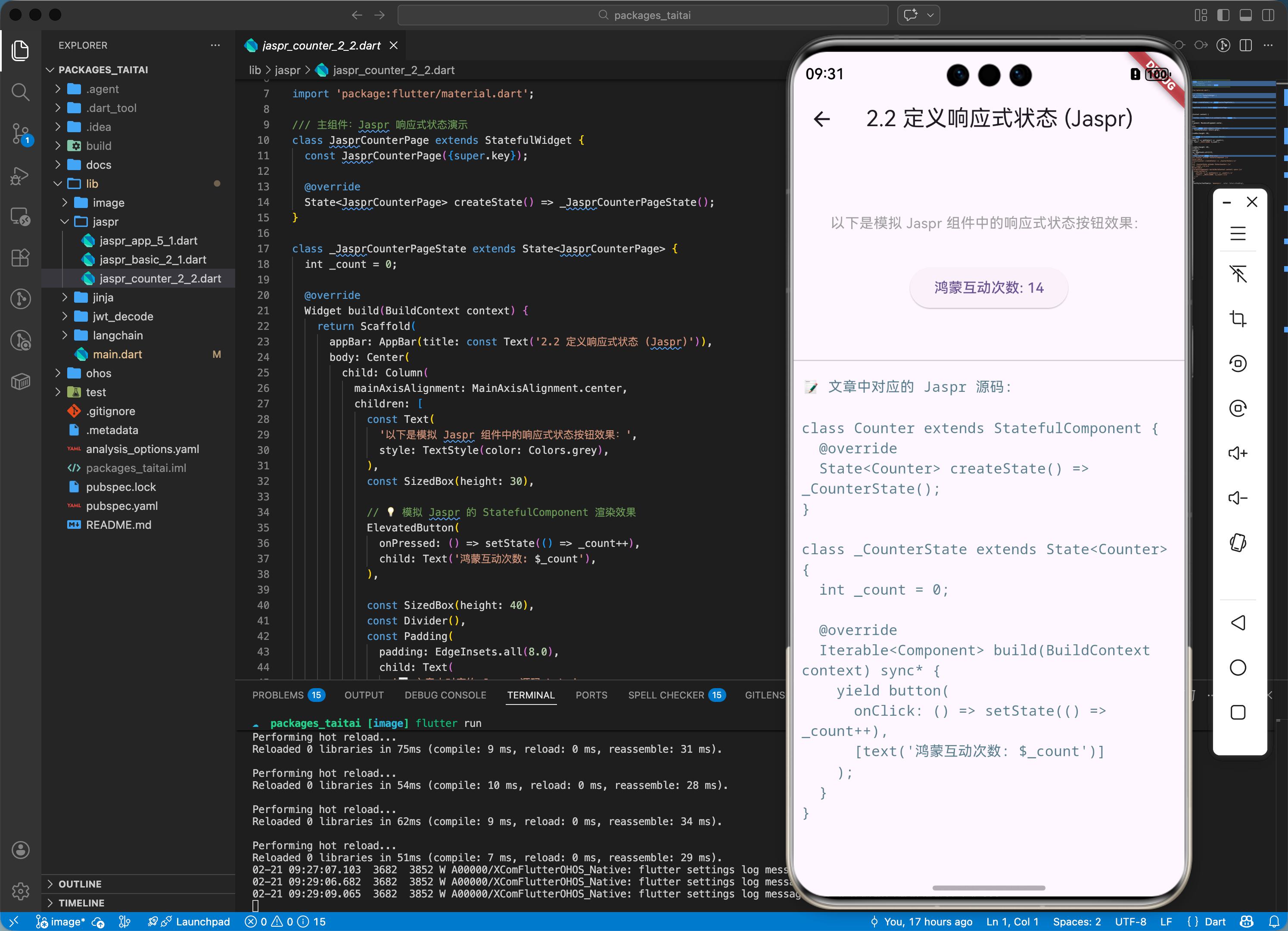Screen dimensions: 1288x931
Task: Open Source Control view with badge
Action: click(20, 134)
